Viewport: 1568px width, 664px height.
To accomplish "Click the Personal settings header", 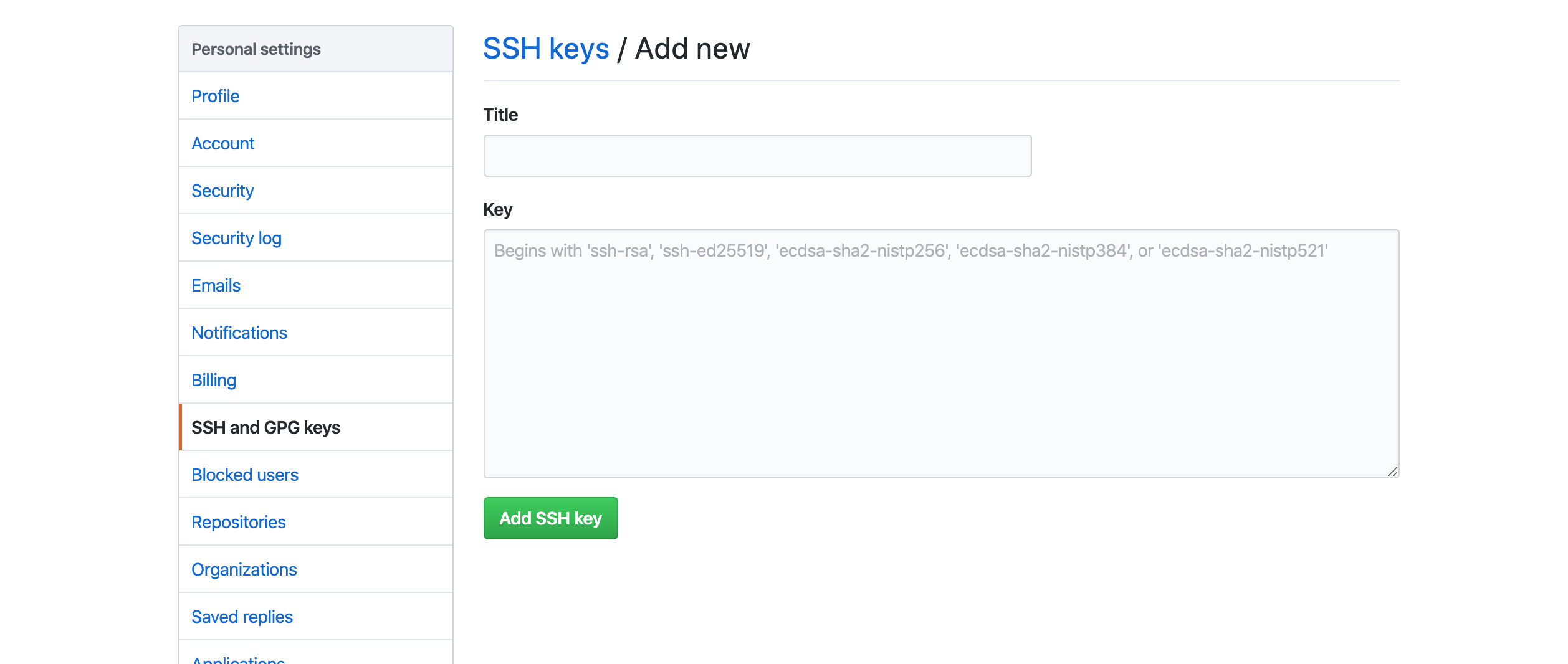I will (256, 49).
